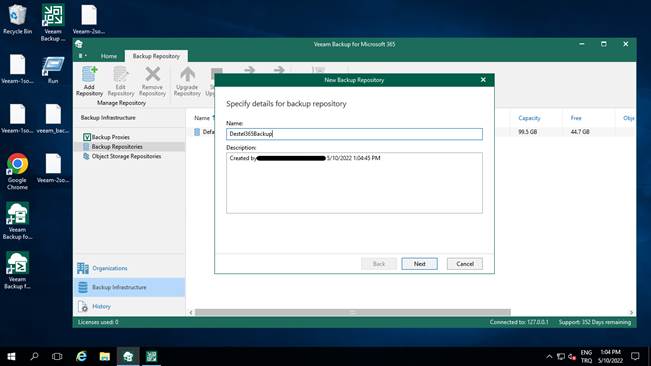Viewport: 651px width, 366px height.
Task: Click inside the Description text box
Action: [354, 183]
